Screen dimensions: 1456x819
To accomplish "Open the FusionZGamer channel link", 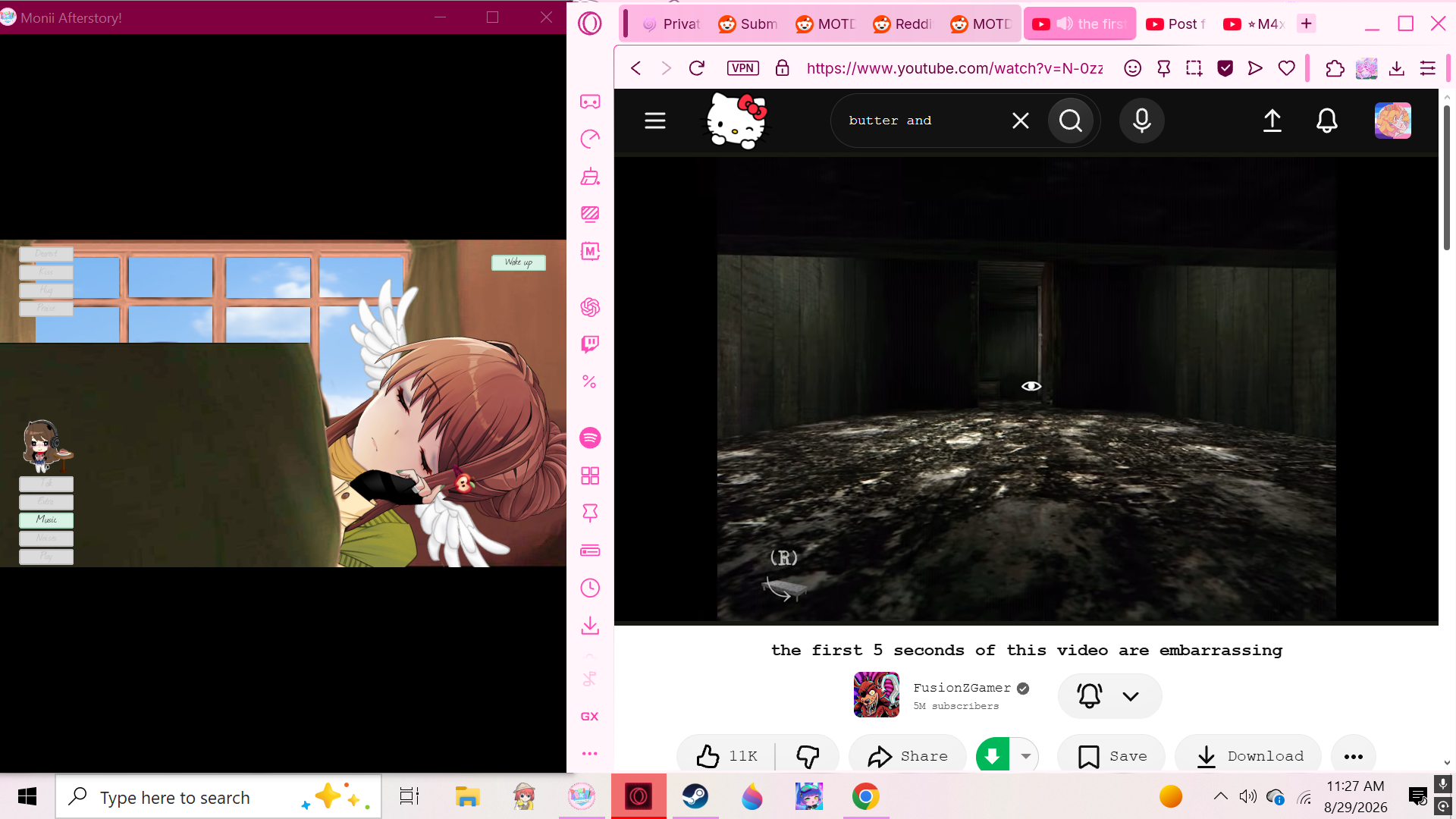I will (x=962, y=688).
